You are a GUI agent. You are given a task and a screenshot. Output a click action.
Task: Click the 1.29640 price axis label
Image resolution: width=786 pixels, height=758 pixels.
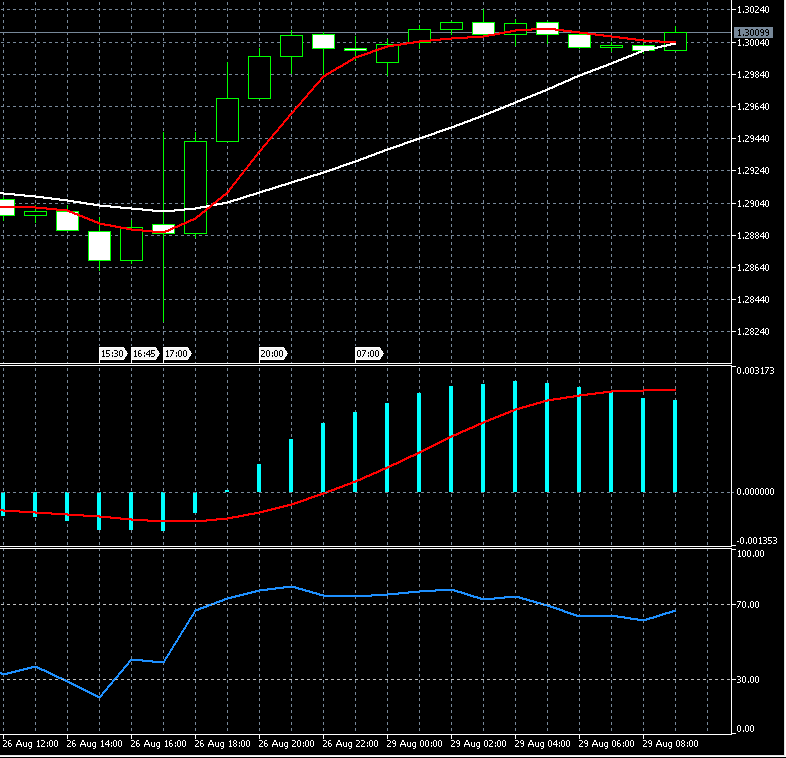[x=753, y=107]
